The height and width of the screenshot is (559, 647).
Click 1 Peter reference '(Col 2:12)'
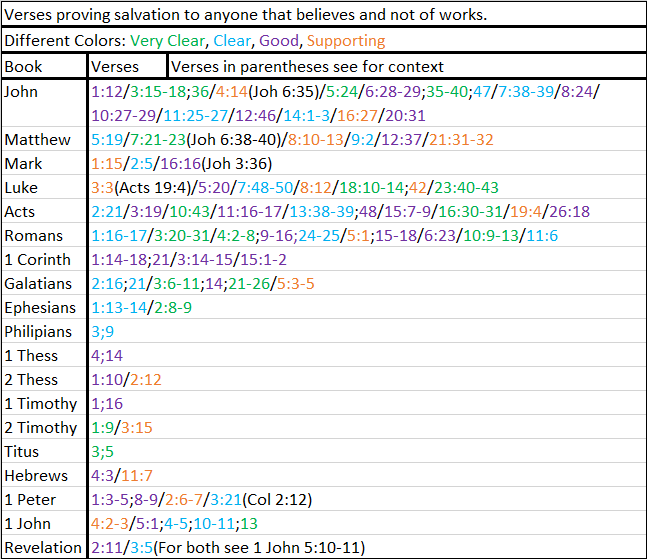pyautogui.click(x=277, y=499)
